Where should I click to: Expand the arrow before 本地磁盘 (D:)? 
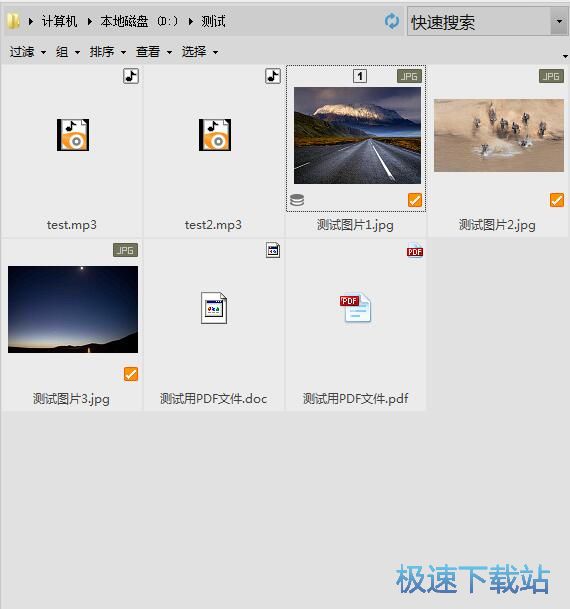click(x=90, y=21)
